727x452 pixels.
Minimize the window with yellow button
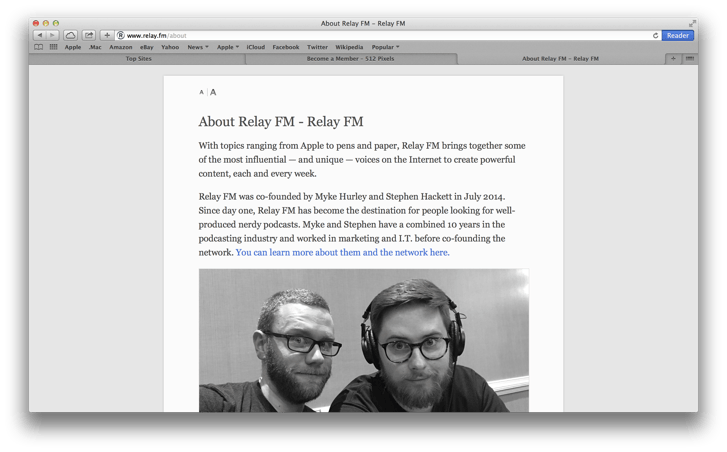pyautogui.click(x=45, y=23)
